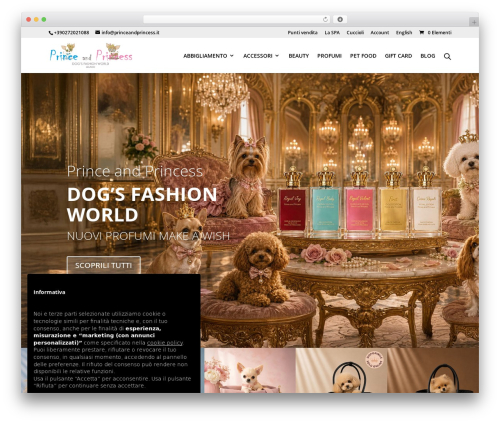
Task: Click the Cuccioli link
Action: [355, 33]
